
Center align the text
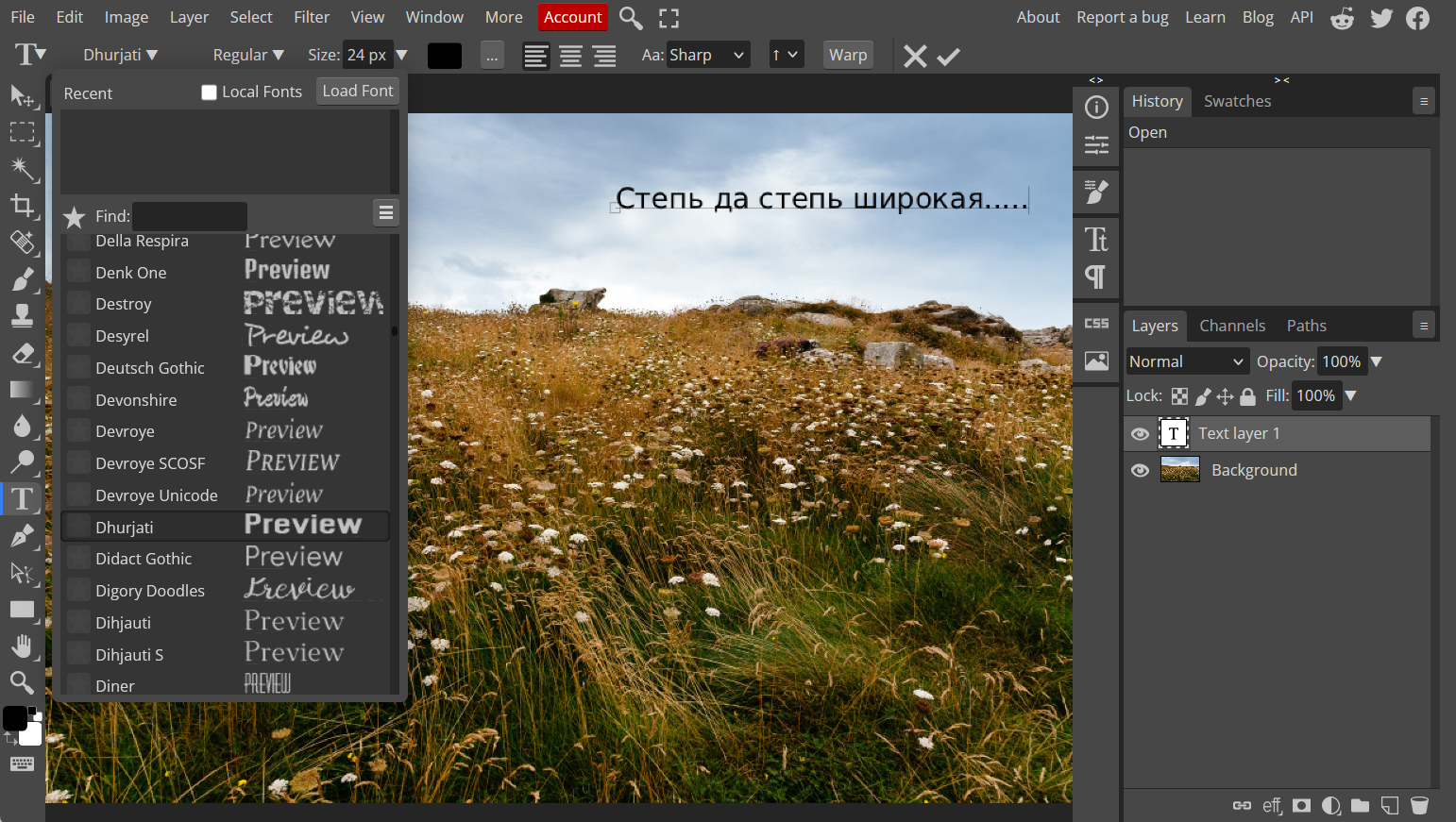pyautogui.click(x=570, y=57)
